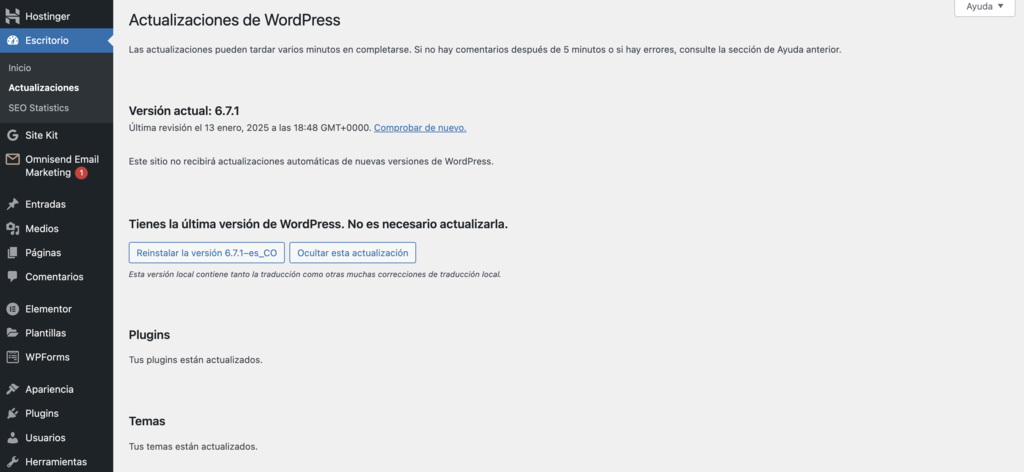Click the 'Última revisión el 13 enero' text
This screenshot has width=1024, height=472.
tap(250, 128)
